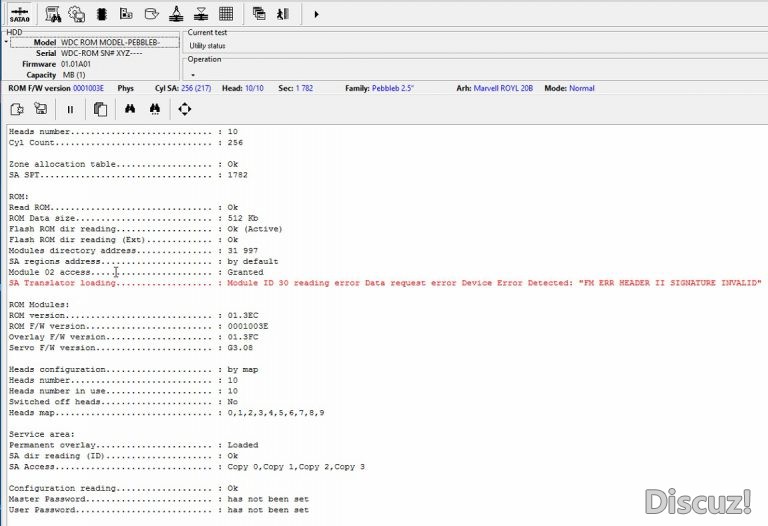Screen dimensions: 768x526
Task: Click the log export page icon
Action: (17, 109)
